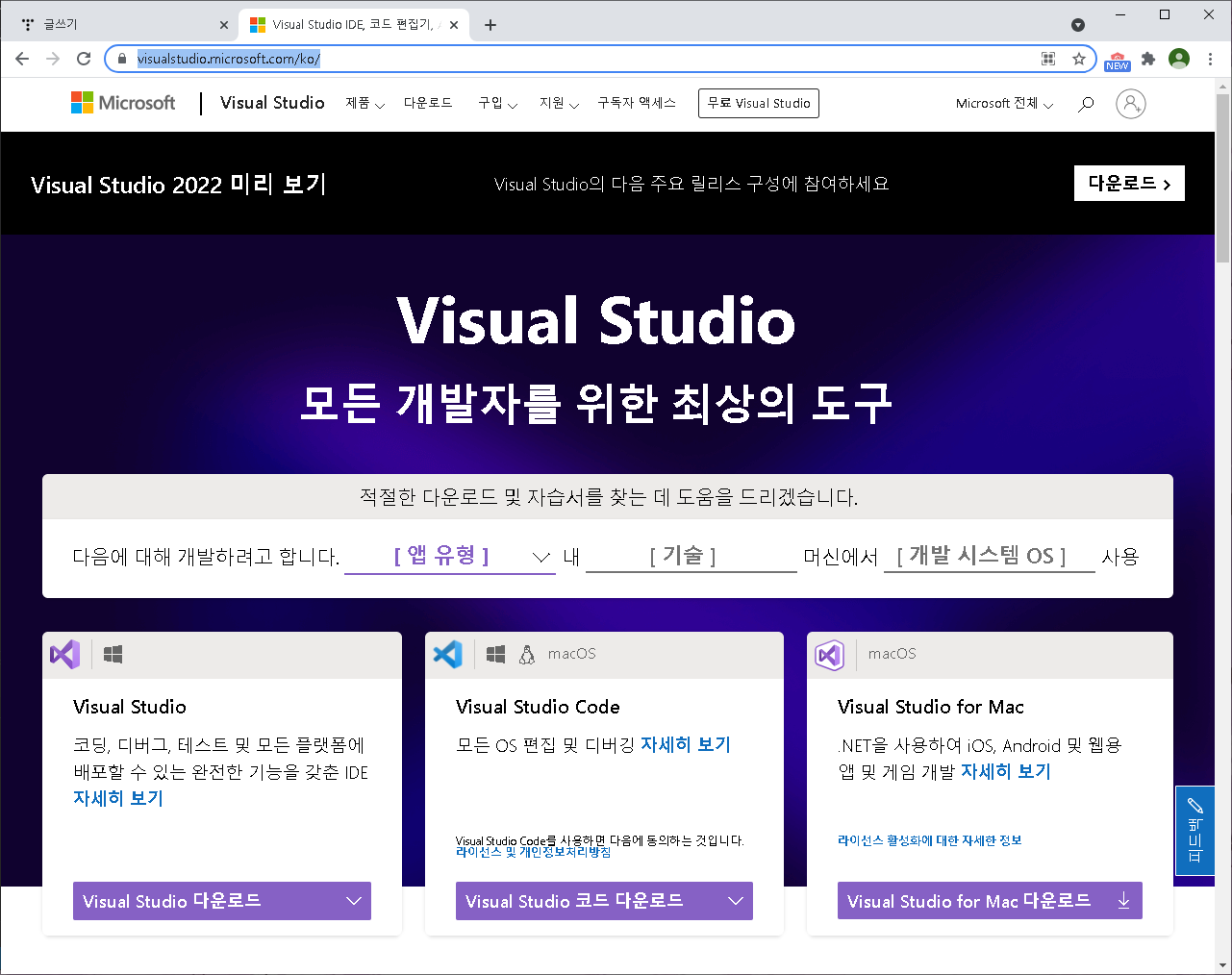Open 라이선스 활성화에 대한 자세한 정보 link

tap(930, 840)
